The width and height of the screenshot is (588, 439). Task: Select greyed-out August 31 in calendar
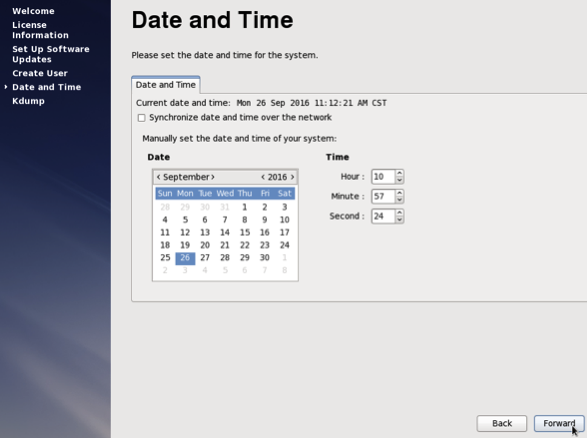225,207
